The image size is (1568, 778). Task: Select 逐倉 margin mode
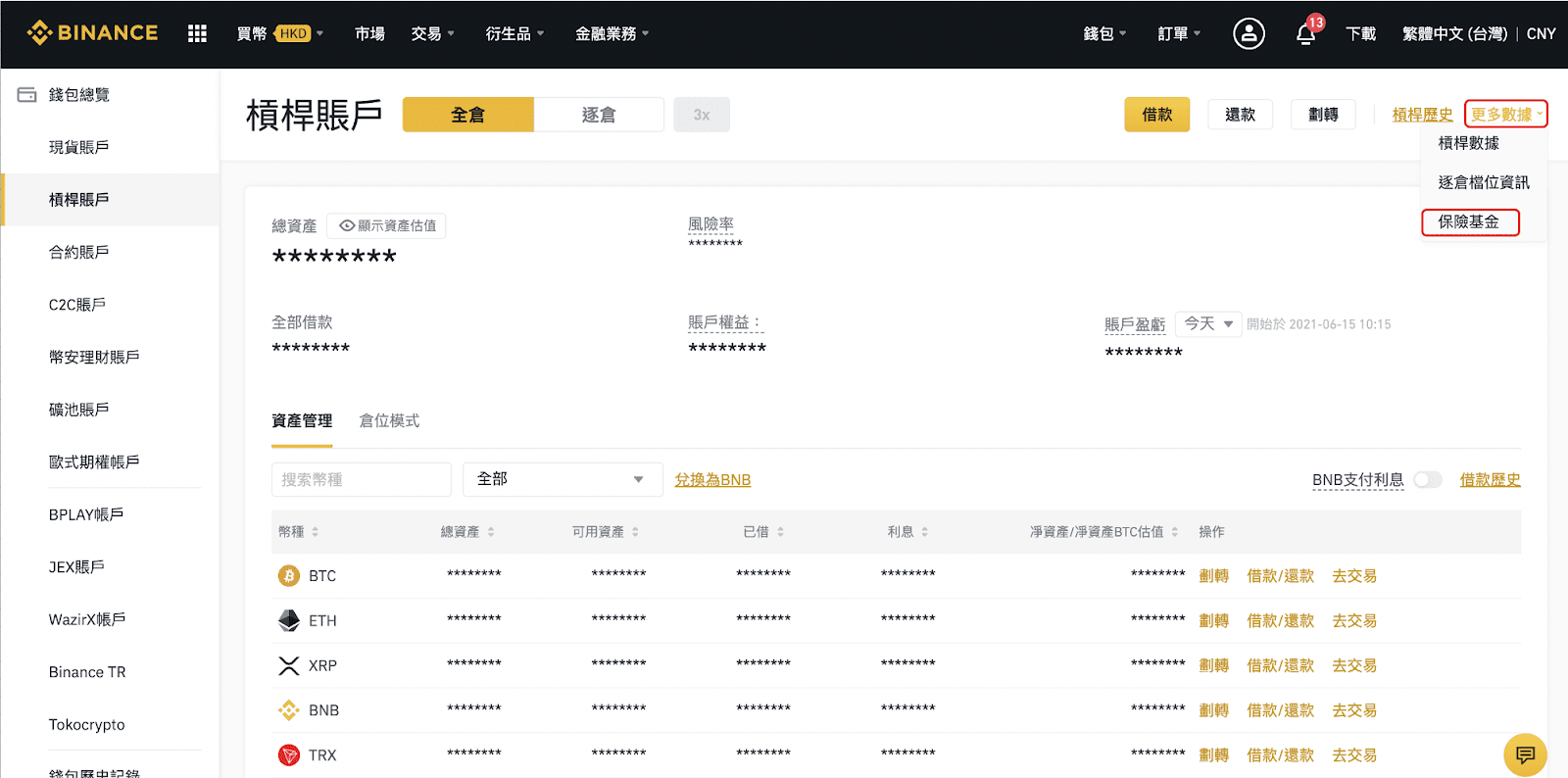[599, 115]
